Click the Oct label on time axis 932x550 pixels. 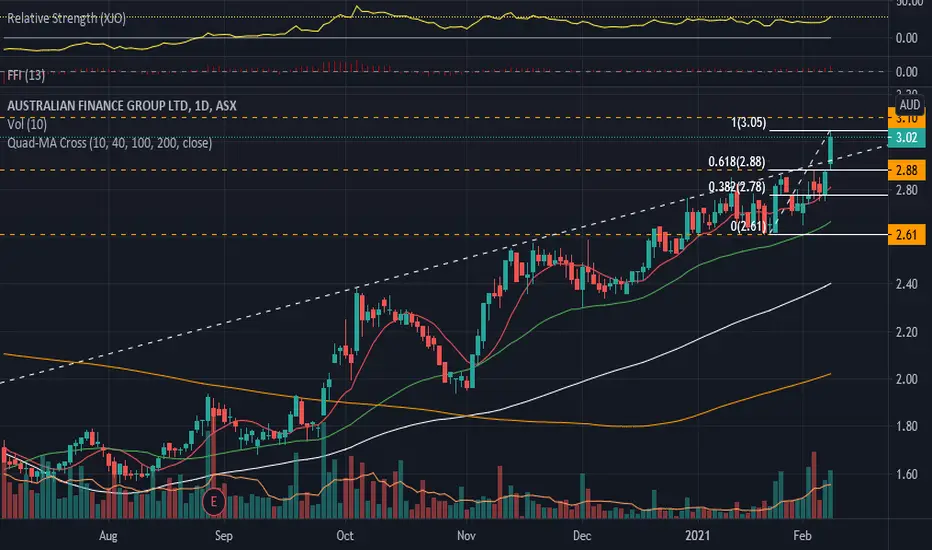pyautogui.click(x=345, y=536)
